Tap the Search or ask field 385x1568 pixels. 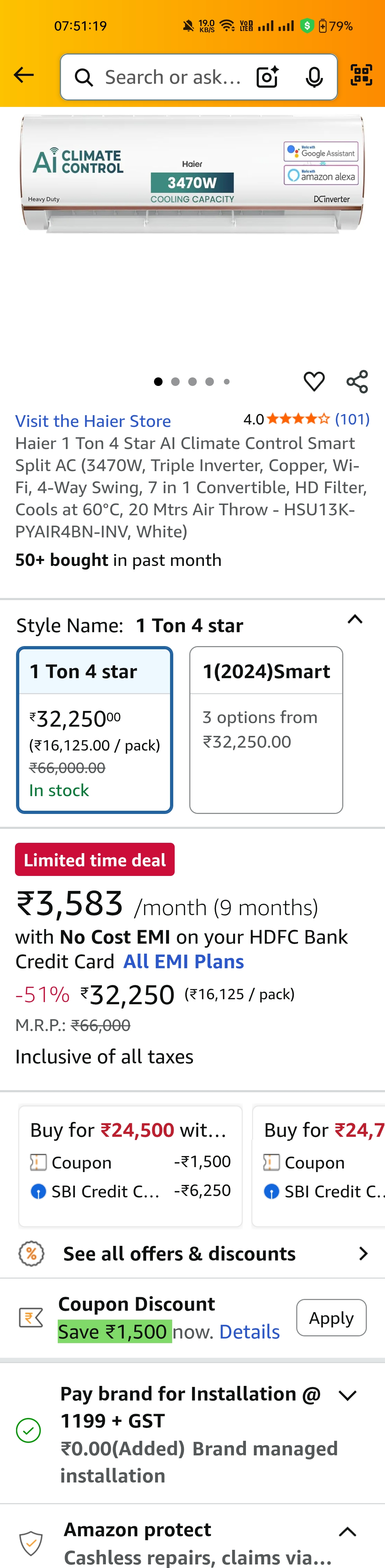tap(173, 77)
